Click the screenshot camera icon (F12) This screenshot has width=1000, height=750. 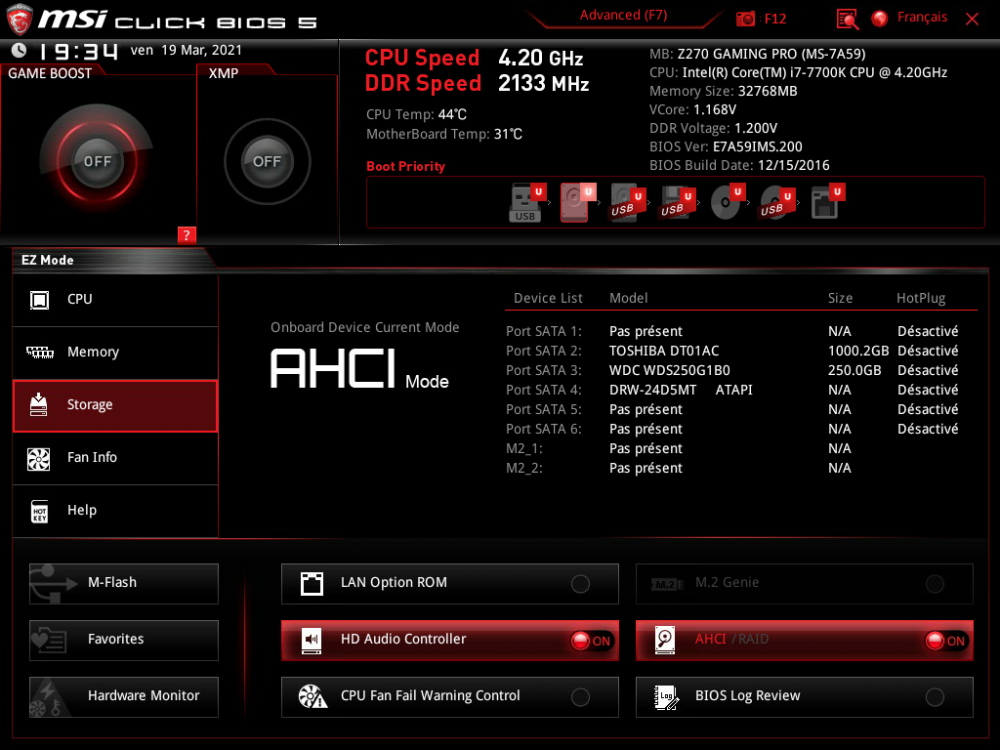[746, 18]
